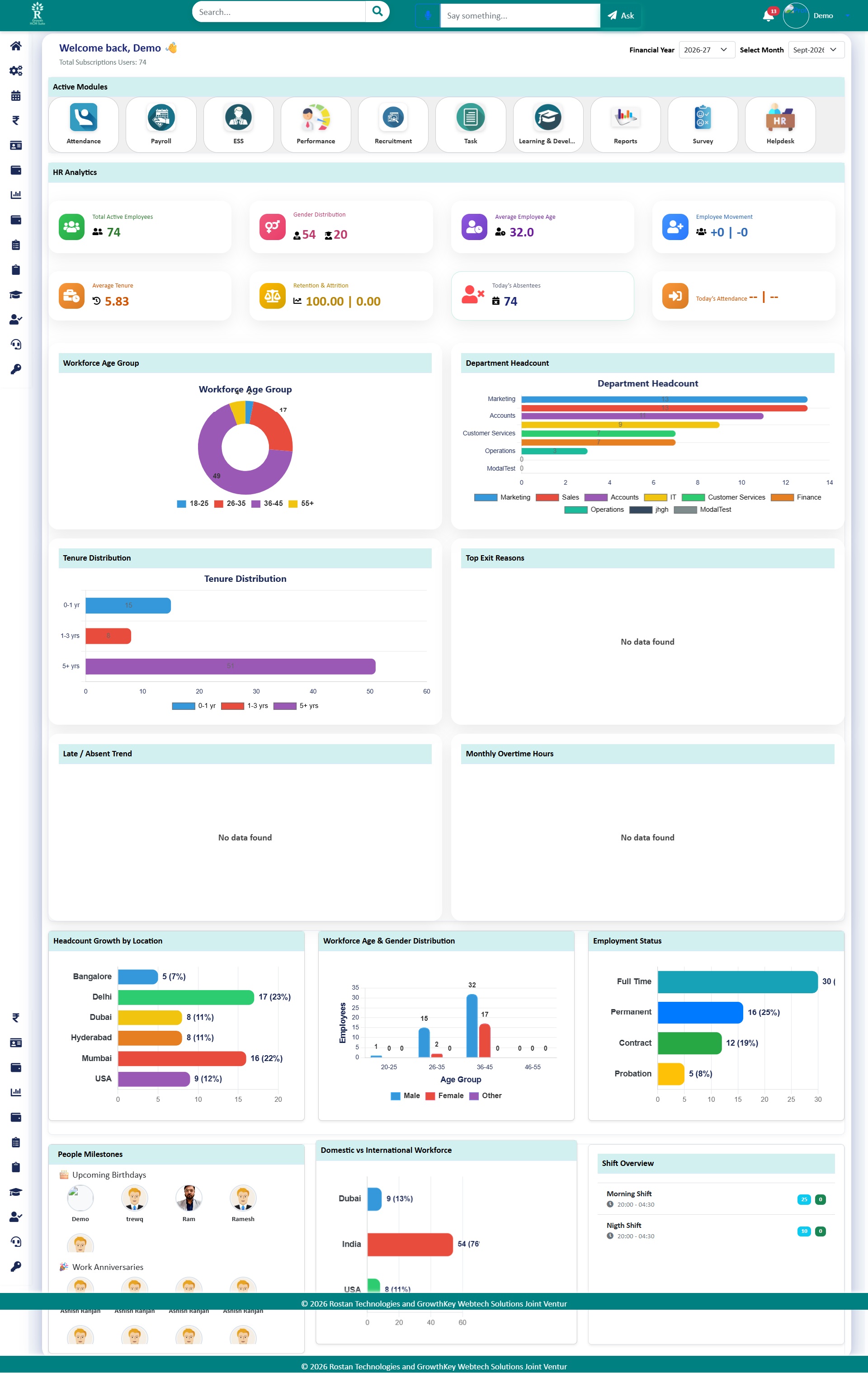Screen dimensions: 868x1373
Task: Open the Reports module
Action: coord(625,124)
